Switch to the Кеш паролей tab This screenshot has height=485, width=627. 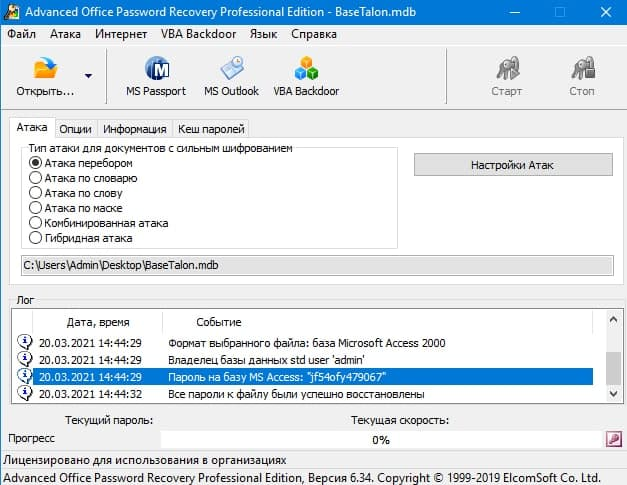(210, 128)
